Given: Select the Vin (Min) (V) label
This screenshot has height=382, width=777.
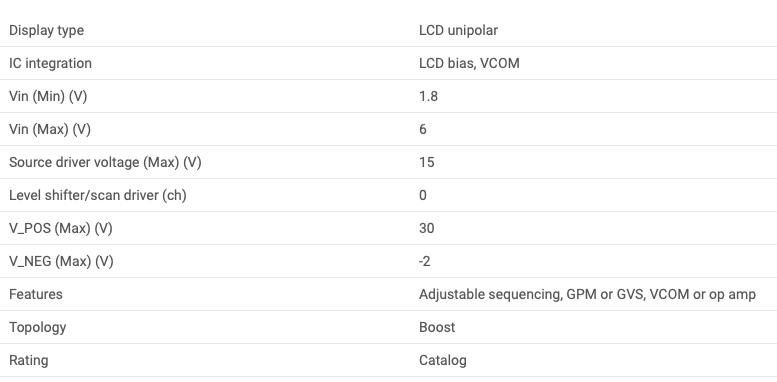Looking at the screenshot, I should click(48, 96).
